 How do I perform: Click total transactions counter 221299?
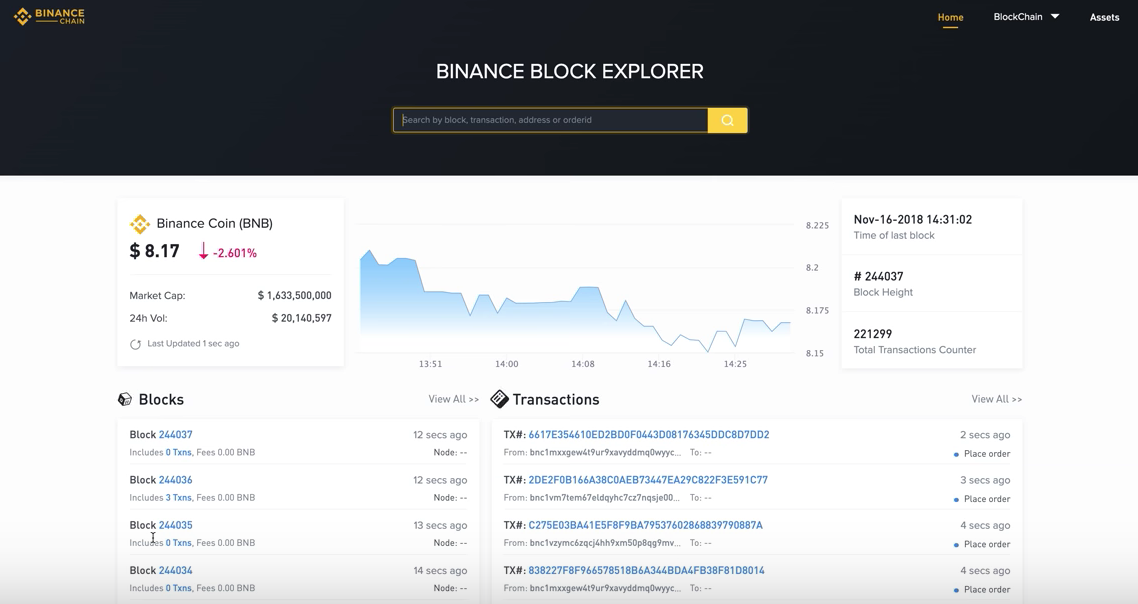[872, 334]
